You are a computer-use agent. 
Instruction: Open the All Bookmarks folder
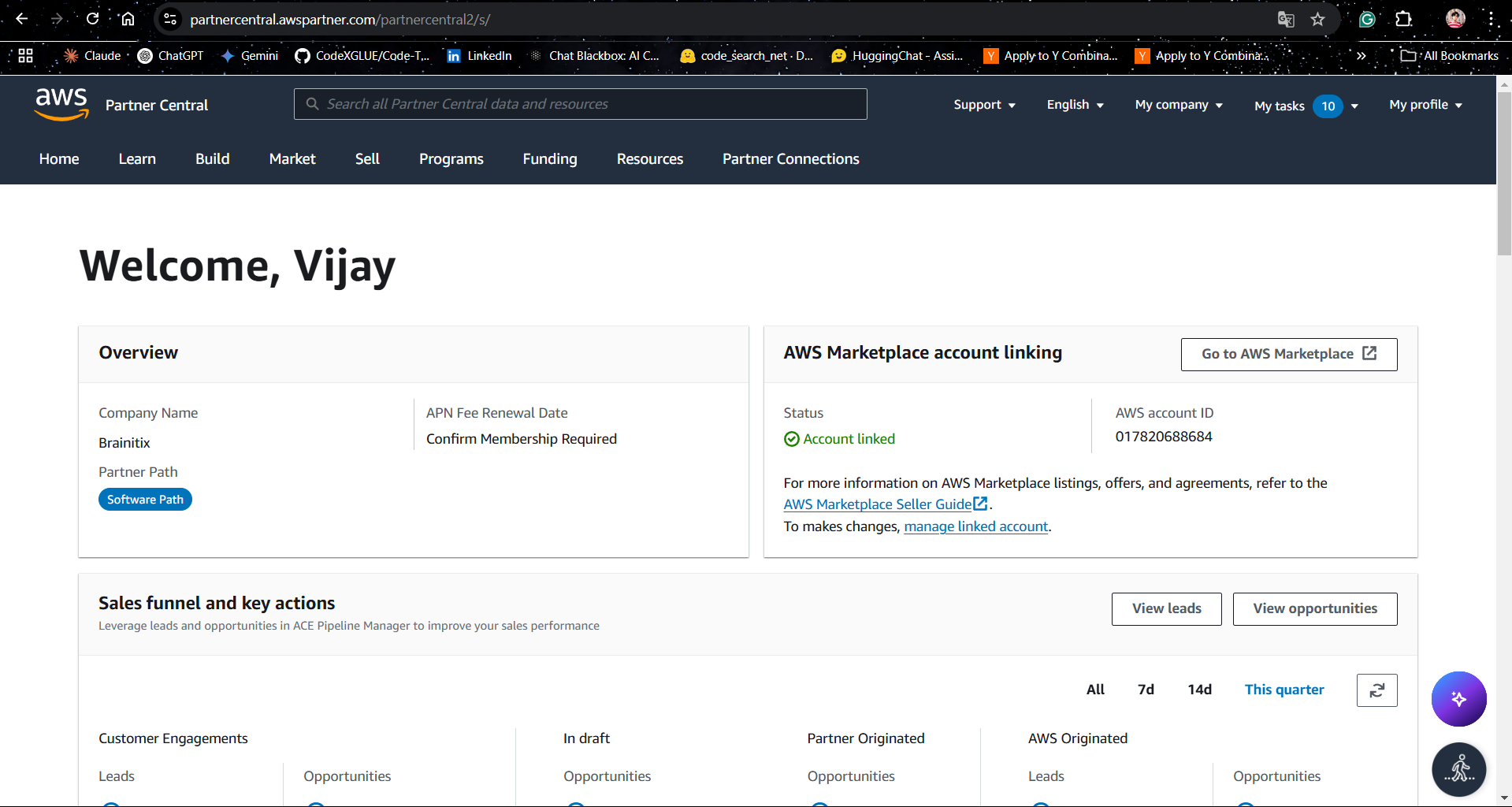[x=1450, y=55]
